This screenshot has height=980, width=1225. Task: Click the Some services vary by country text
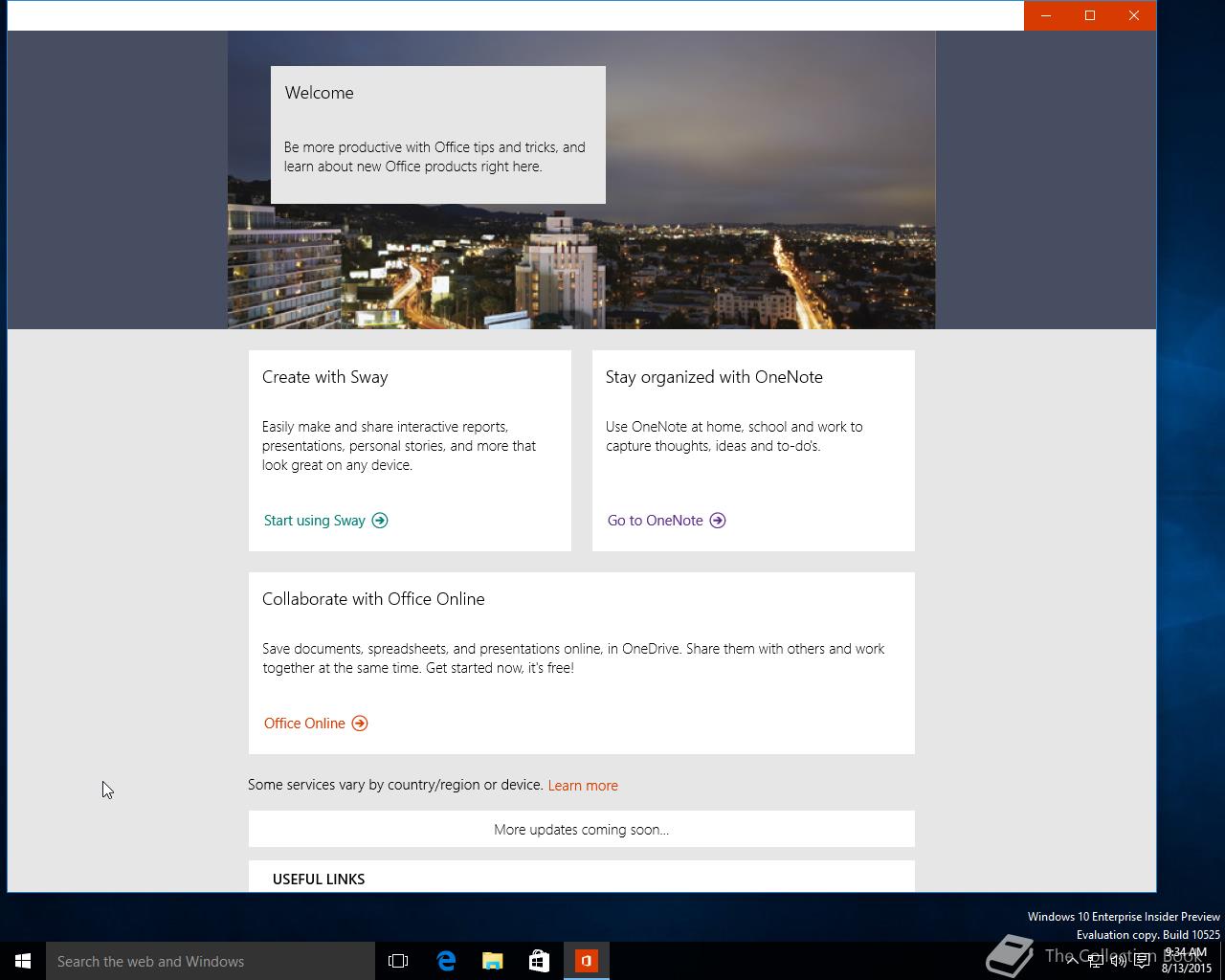(395, 785)
